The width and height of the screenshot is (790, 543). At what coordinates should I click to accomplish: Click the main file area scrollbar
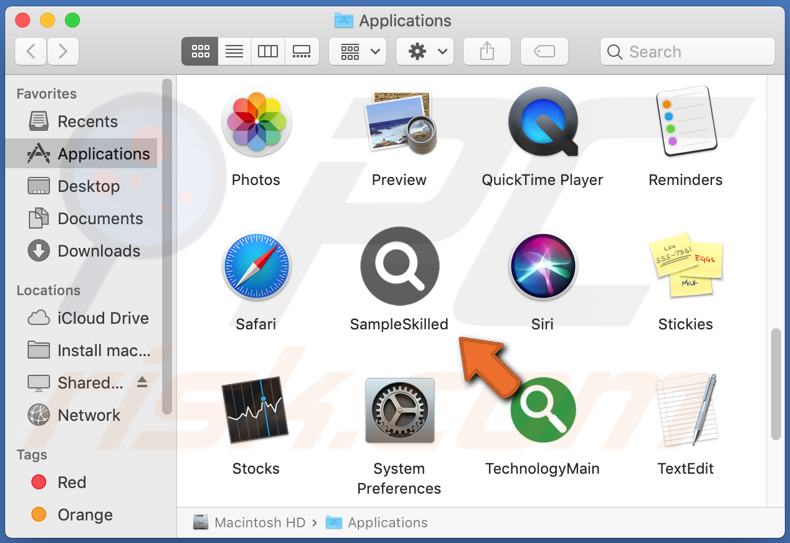click(x=776, y=384)
